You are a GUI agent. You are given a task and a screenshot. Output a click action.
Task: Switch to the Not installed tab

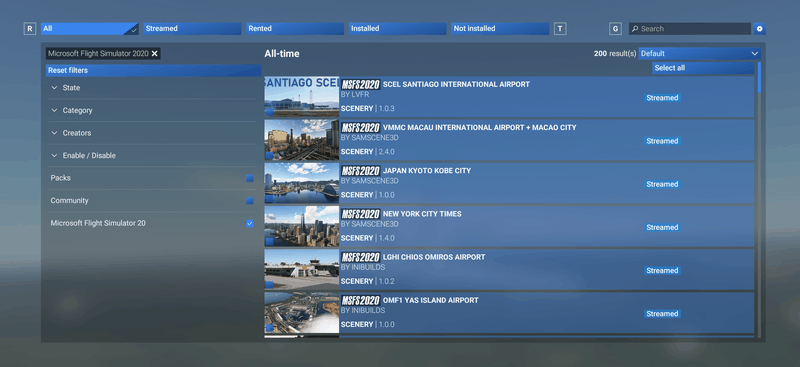[x=500, y=29]
